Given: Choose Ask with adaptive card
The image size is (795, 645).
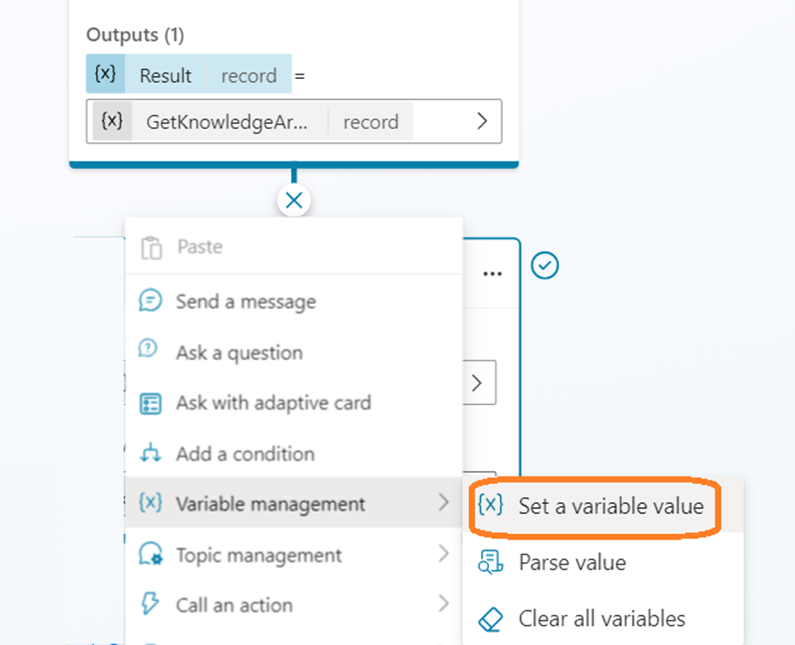Looking at the screenshot, I should [x=273, y=403].
